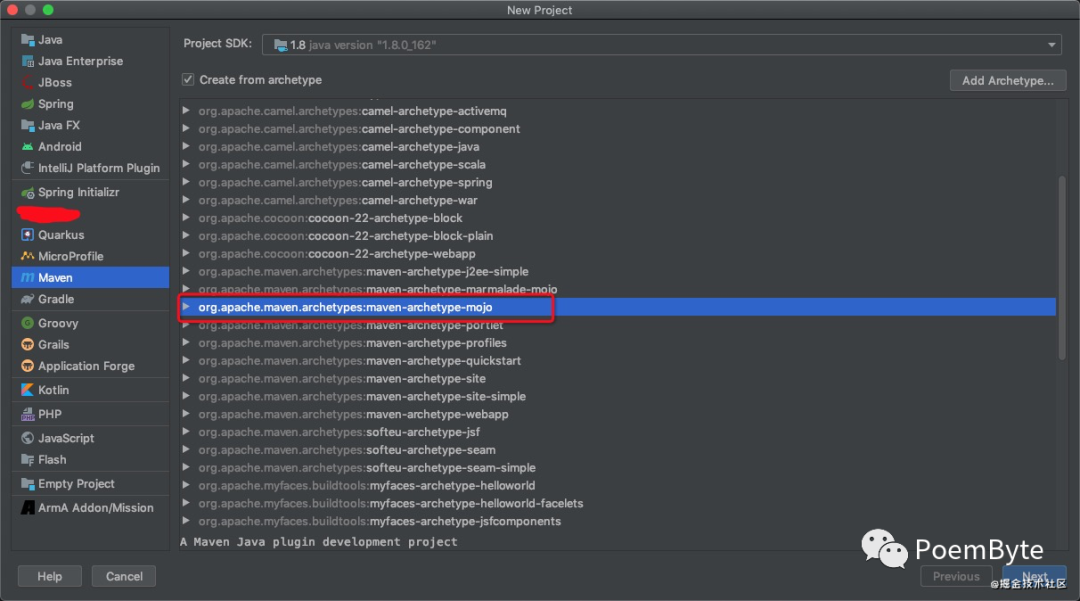Click the Next button
This screenshot has height=601, width=1080.
tap(1035, 576)
